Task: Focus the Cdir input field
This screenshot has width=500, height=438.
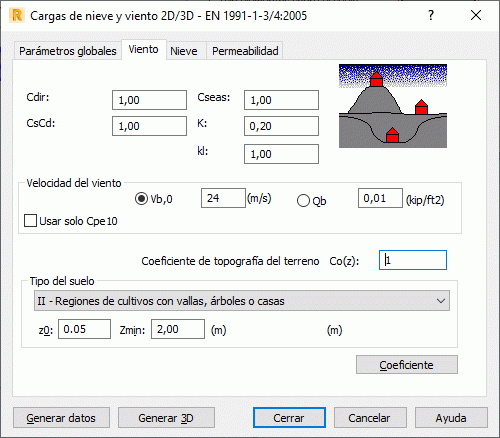Action: pos(149,100)
